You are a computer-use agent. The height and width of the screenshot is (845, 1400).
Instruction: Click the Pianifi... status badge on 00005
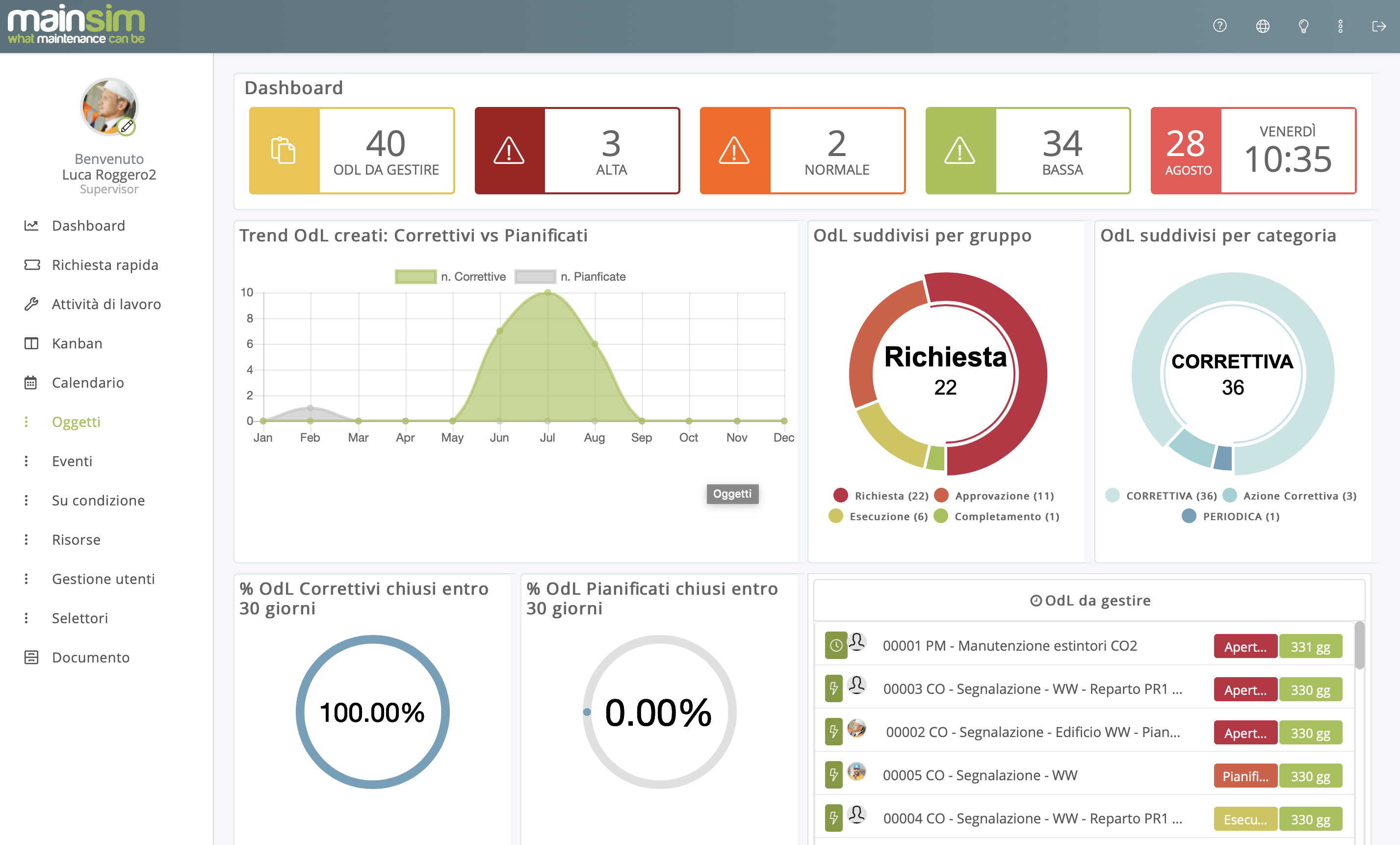click(x=1245, y=776)
